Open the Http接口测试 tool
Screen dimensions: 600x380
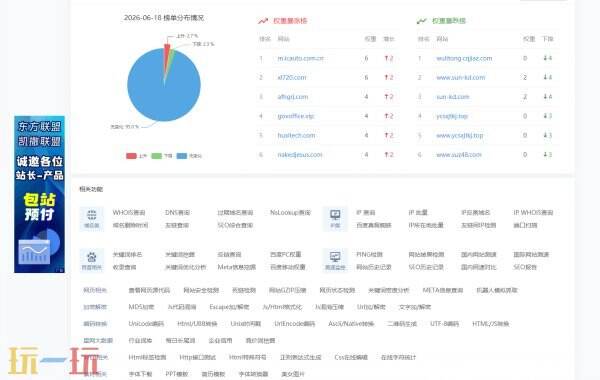[x=197, y=357]
